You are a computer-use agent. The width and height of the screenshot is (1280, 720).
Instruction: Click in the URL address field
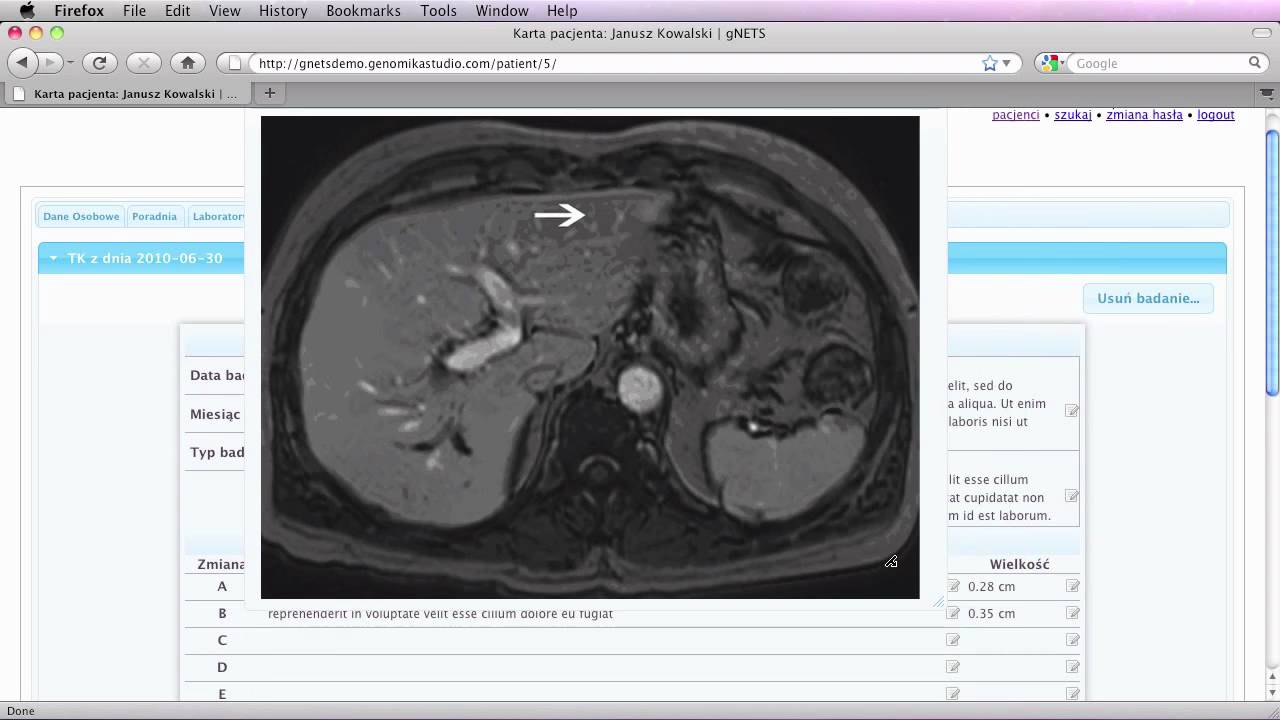(x=615, y=63)
